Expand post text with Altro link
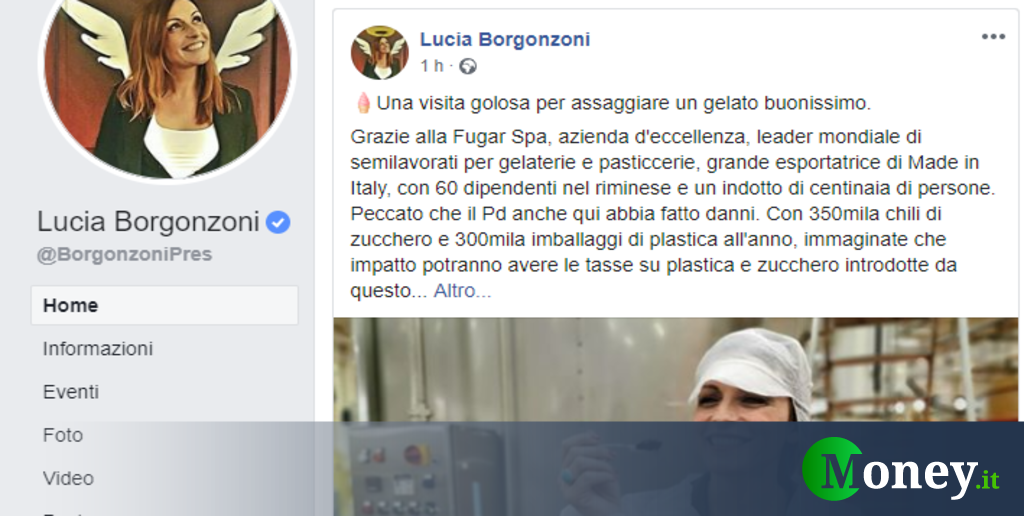1024x516 pixels. 462,291
